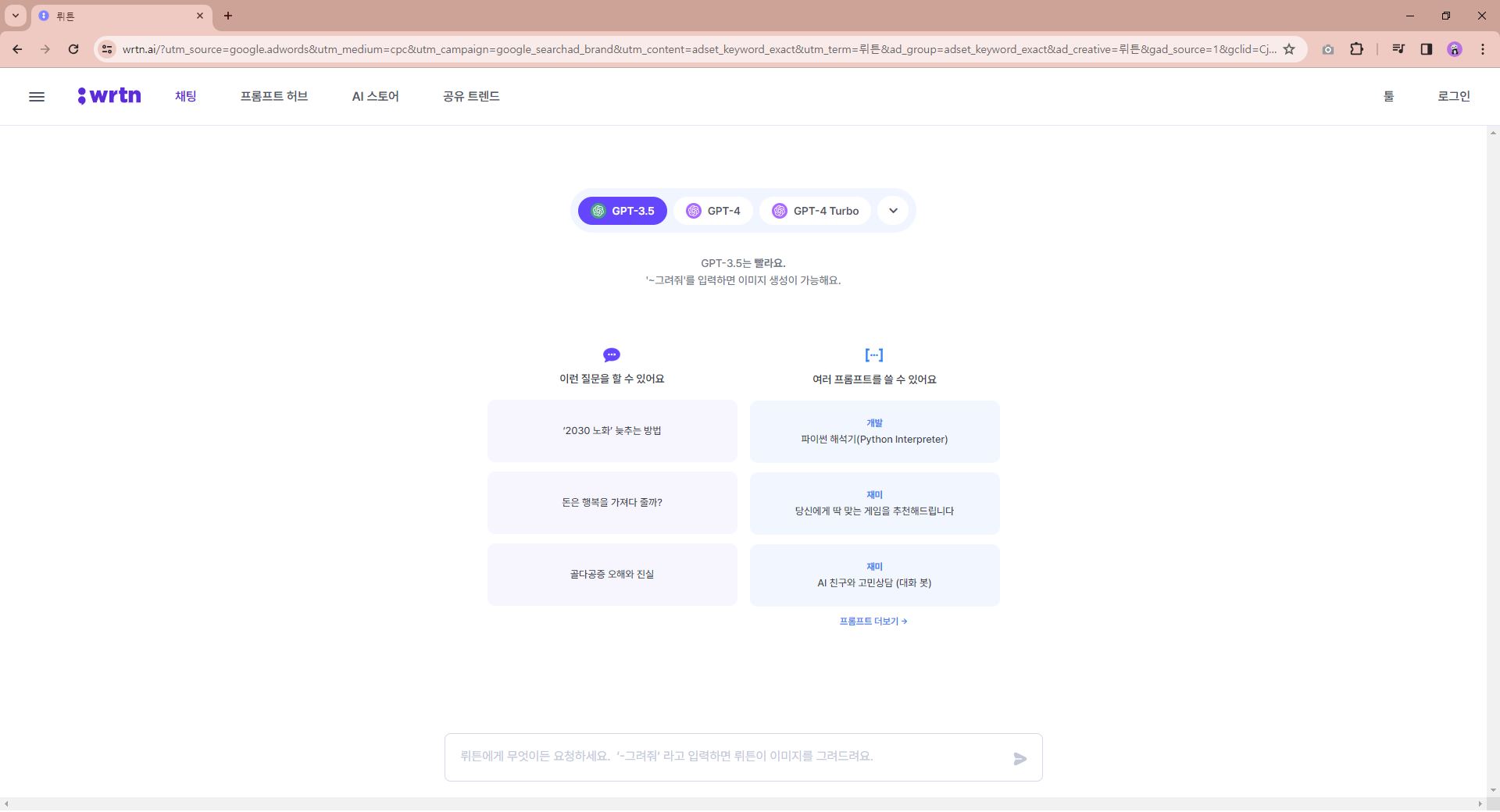The width and height of the screenshot is (1500, 812).
Task: Click the browser address bar URL
Action: pyautogui.click(x=699, y=49)
